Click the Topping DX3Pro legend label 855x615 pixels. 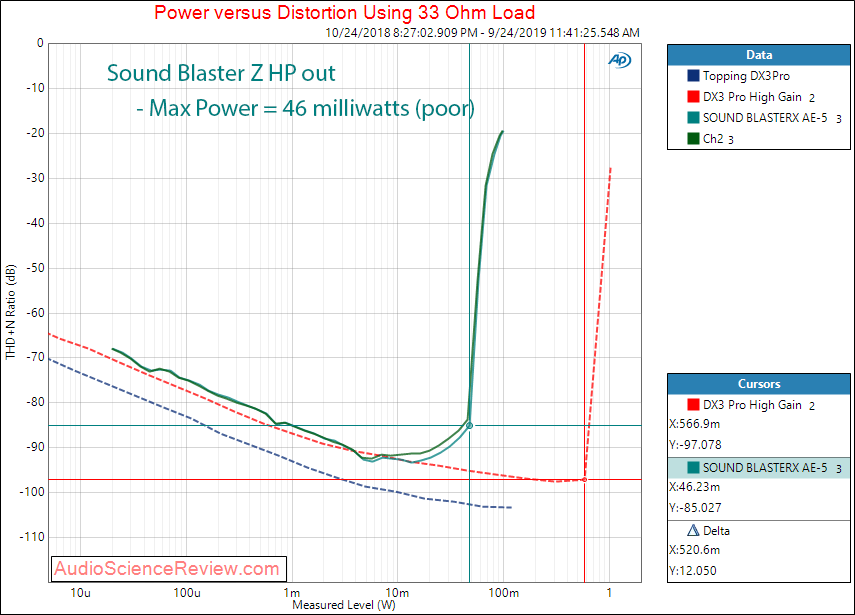(x=746, y=76)
